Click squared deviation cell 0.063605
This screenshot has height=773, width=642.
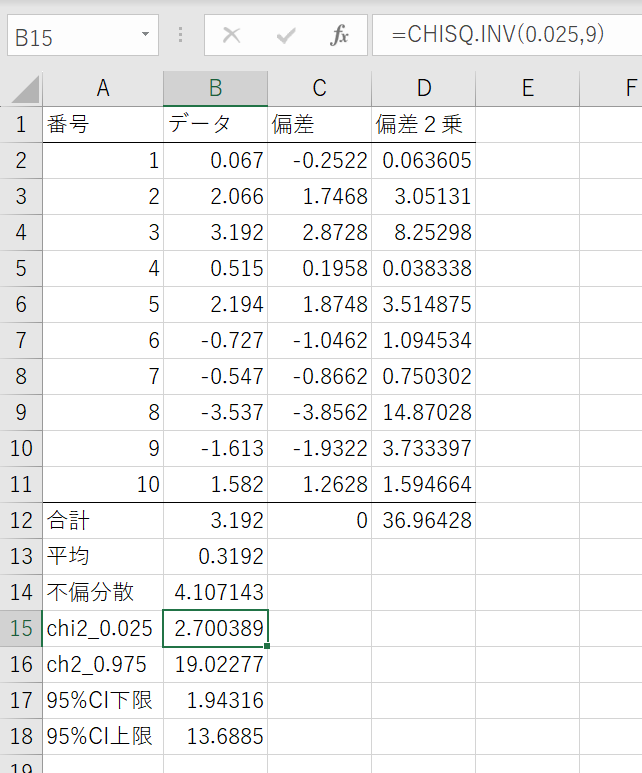tap(424, 161)
